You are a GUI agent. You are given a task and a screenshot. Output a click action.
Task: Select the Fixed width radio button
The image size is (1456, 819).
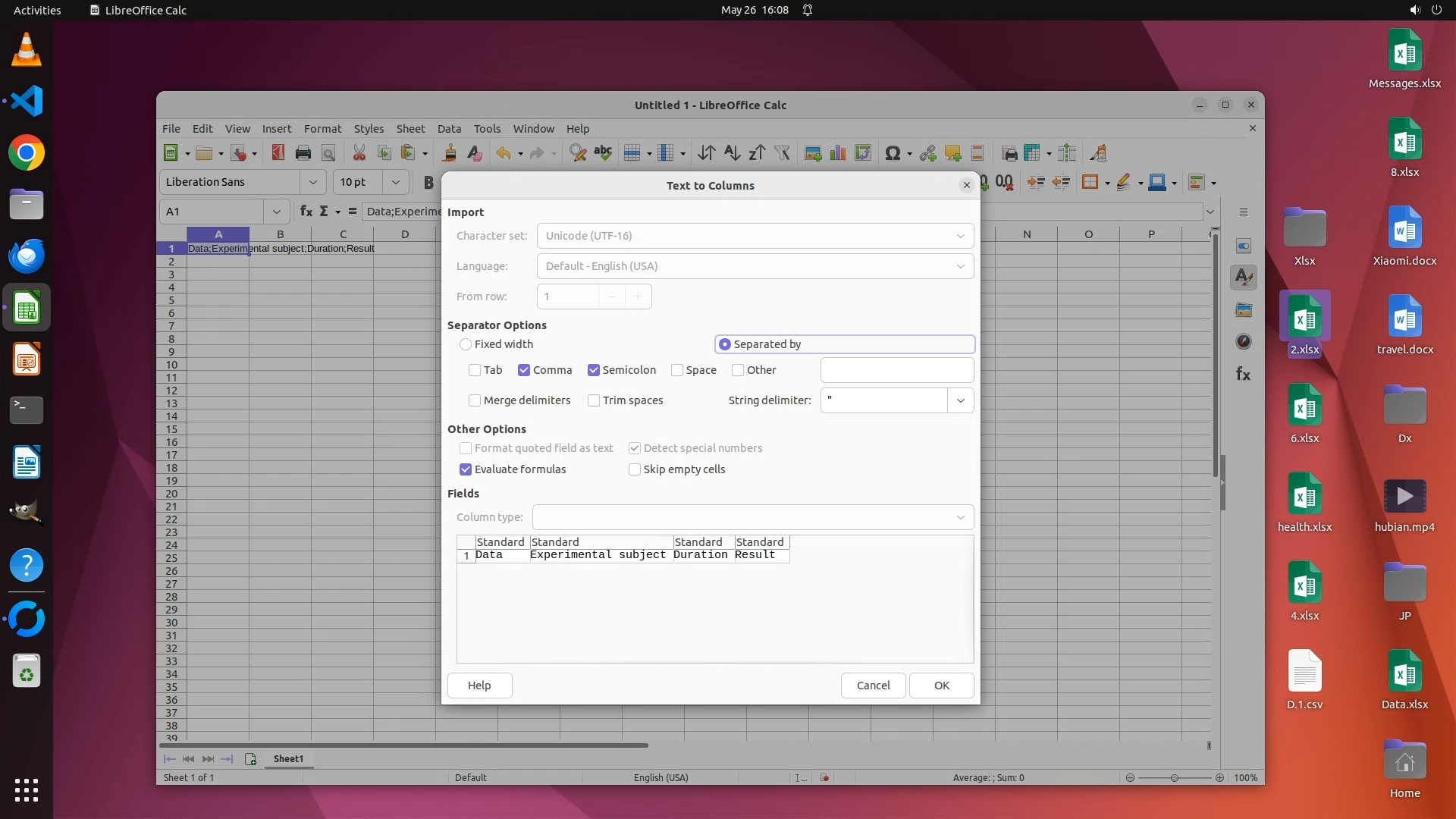point(466,344)
